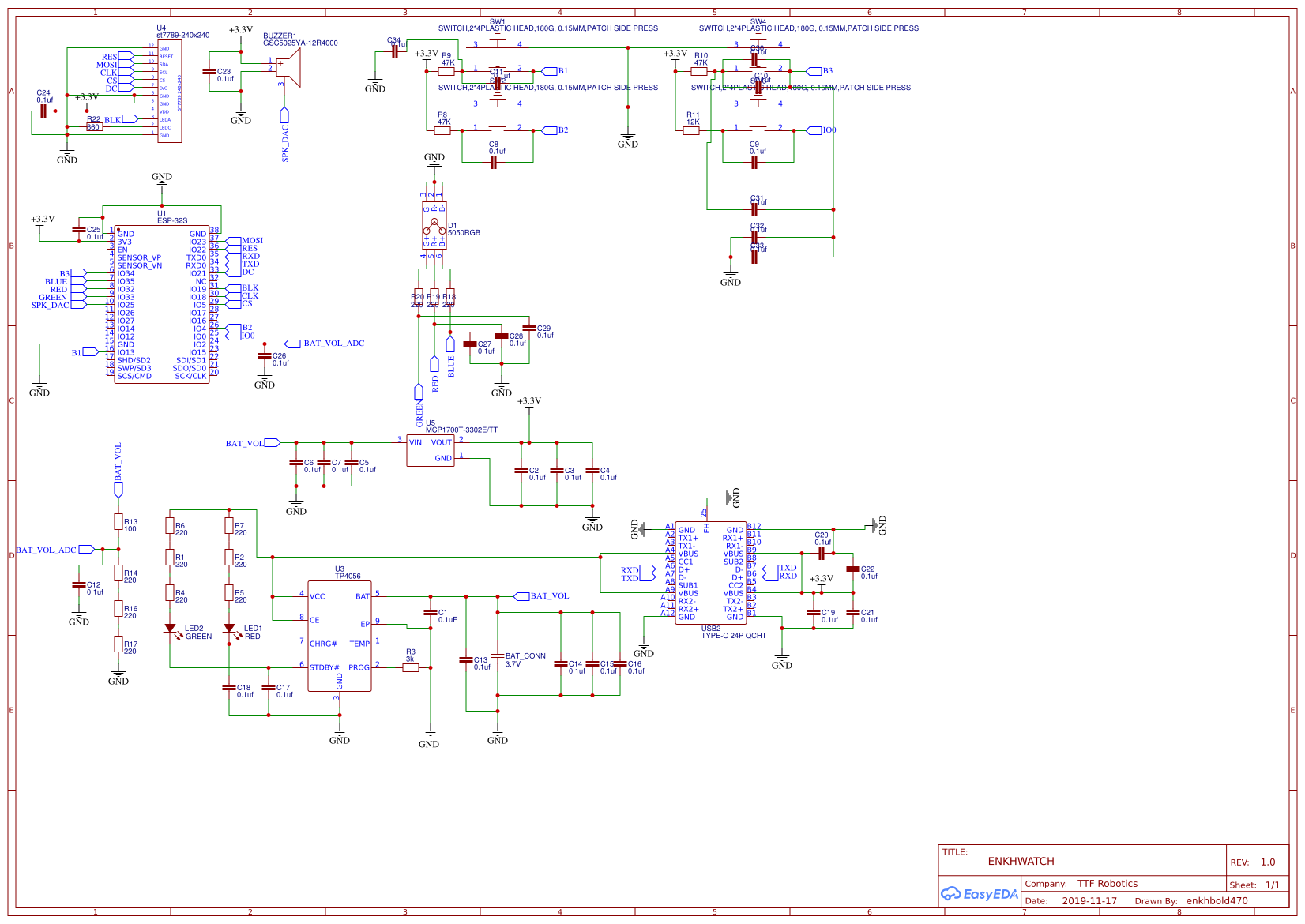Select resistor R22 on BLK line
Viewport: 1305px width, 924px height.
(94, 127)
